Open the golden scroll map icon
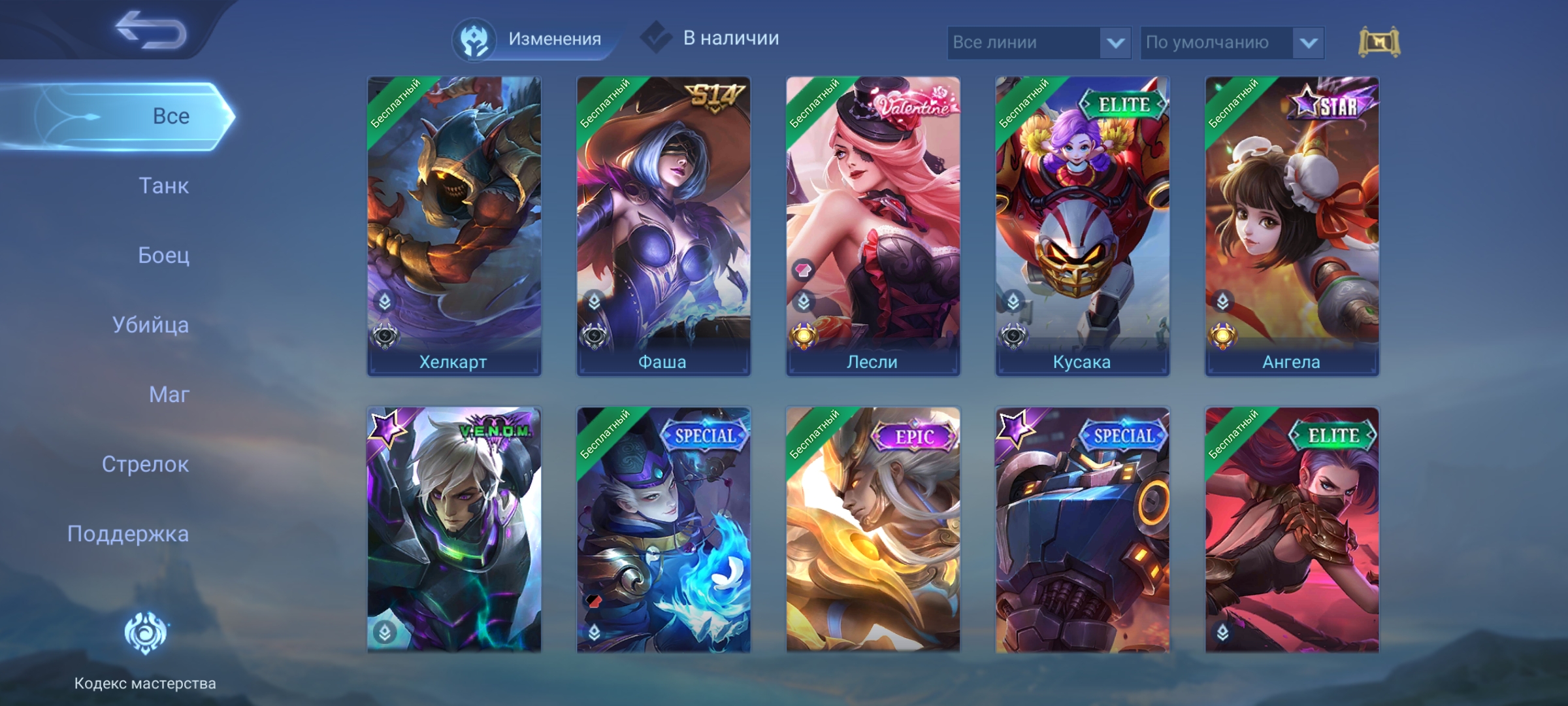 1379,42
